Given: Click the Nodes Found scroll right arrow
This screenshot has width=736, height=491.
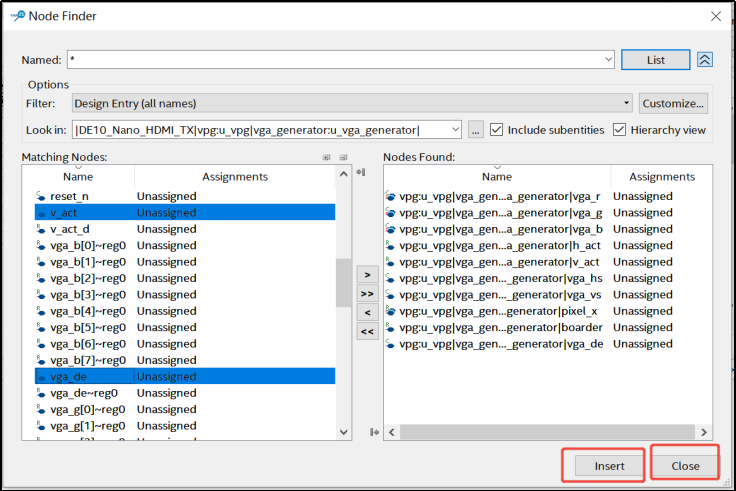Looking at the screenshot, I should [x=704, y=432].
